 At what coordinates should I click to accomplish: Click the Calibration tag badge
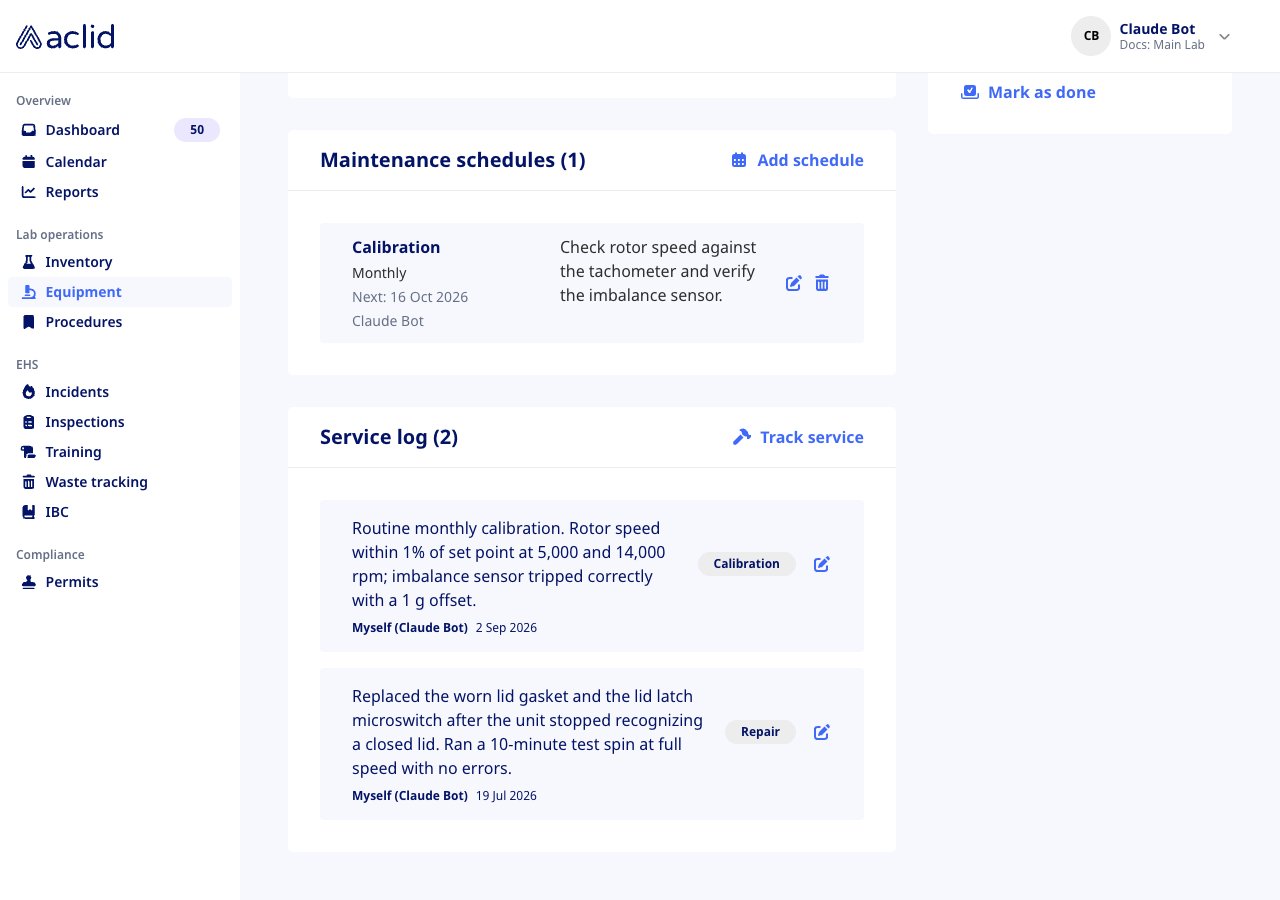pos(746,564)
